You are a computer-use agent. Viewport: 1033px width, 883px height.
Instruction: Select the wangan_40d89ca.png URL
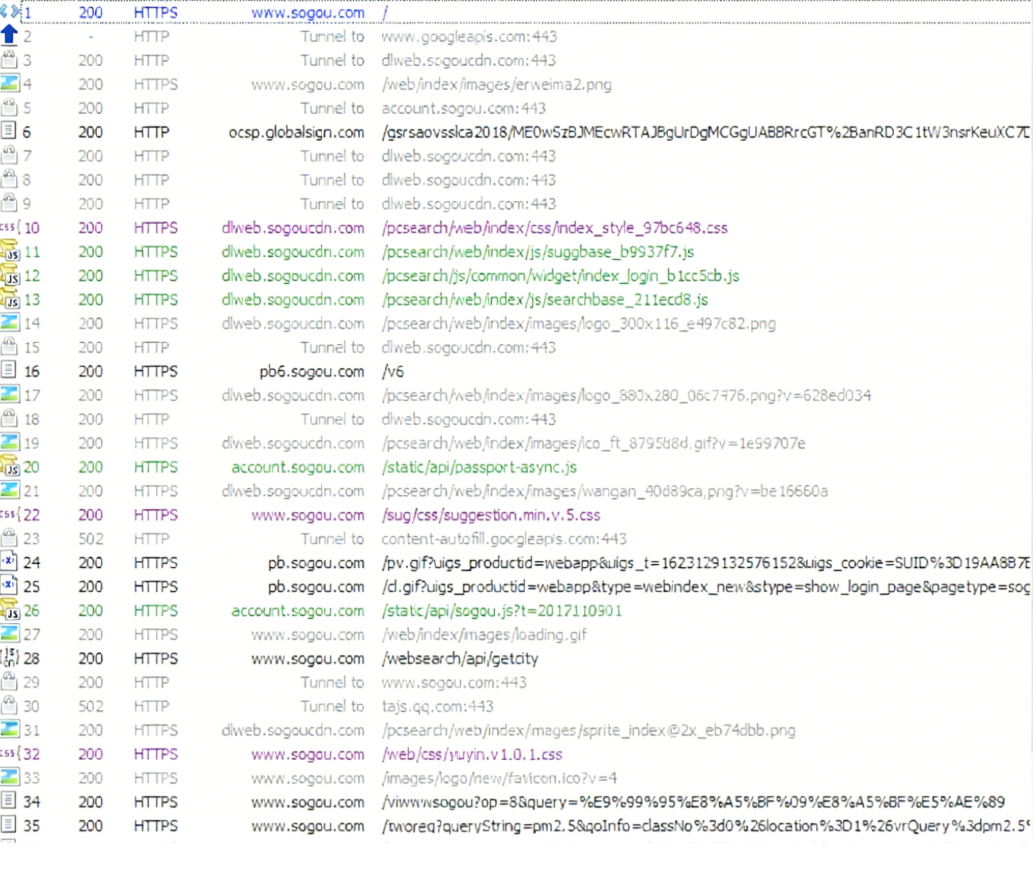[605, 491]
